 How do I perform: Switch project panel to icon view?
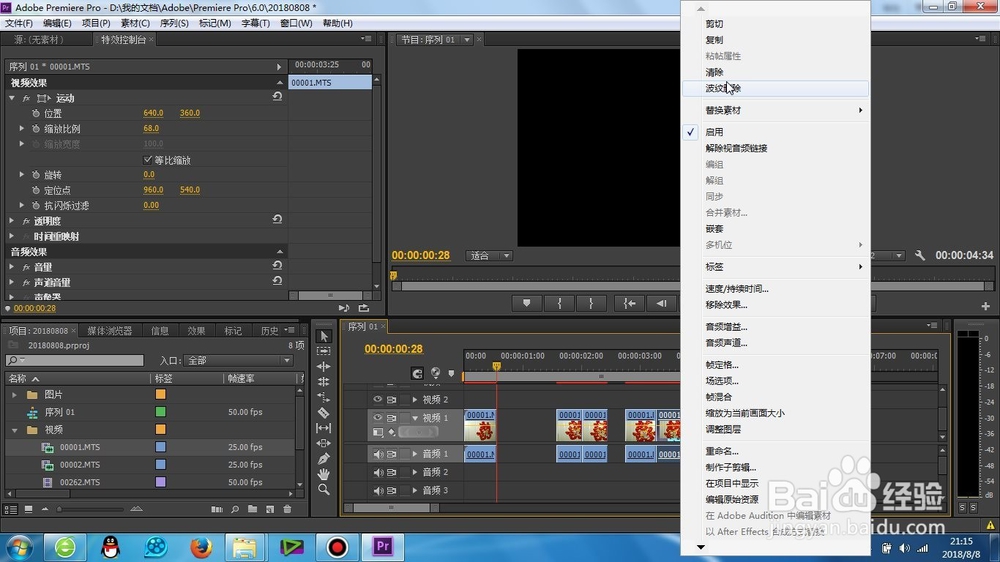[x=28, y=509]
